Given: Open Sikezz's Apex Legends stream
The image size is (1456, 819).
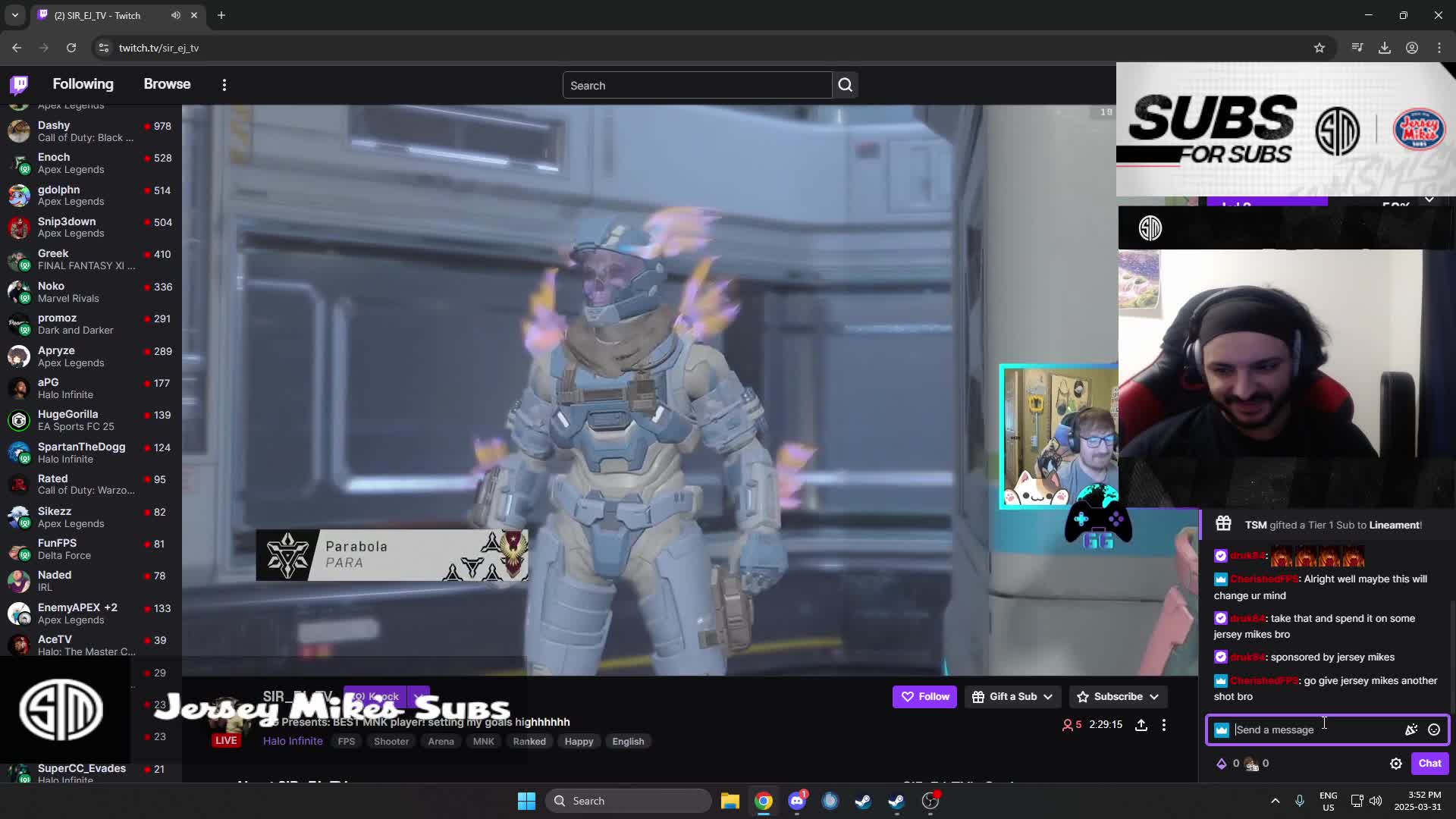Looking at the screenshot, I should (x=91, y=516).
